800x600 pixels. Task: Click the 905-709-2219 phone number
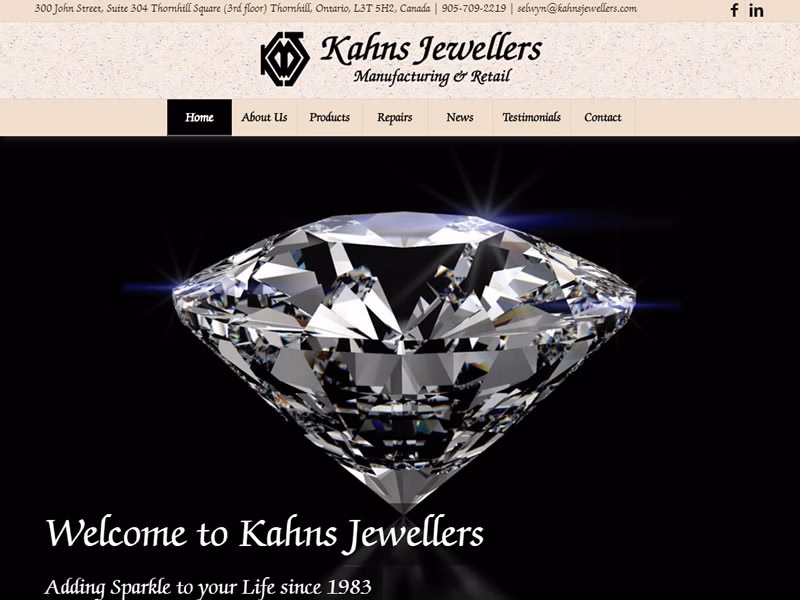click(473, 9)
